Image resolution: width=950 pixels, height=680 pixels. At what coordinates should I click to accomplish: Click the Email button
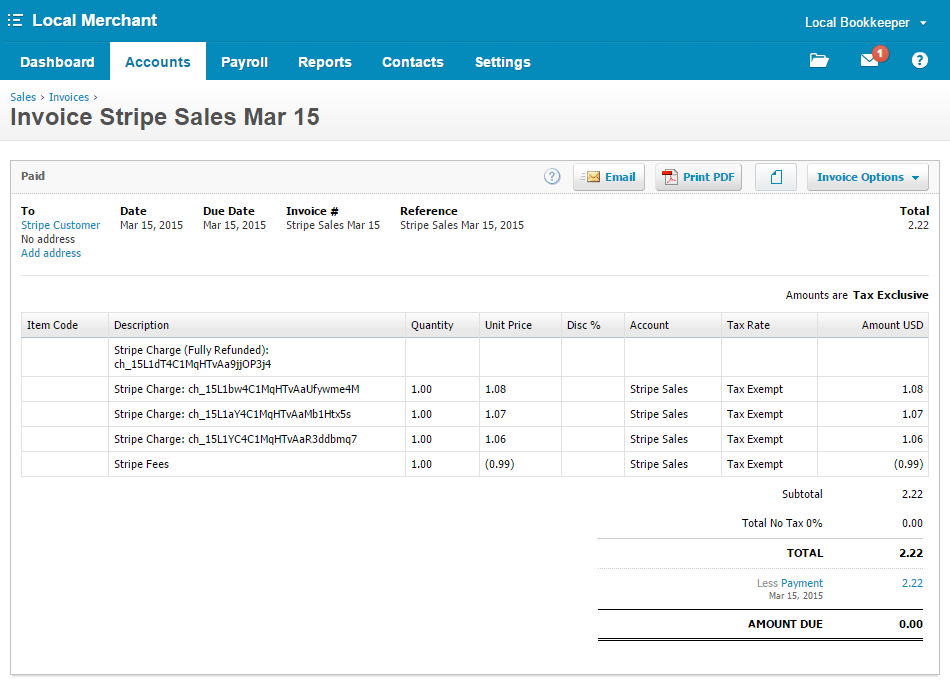pyautogui.click(x=609, y=177)
